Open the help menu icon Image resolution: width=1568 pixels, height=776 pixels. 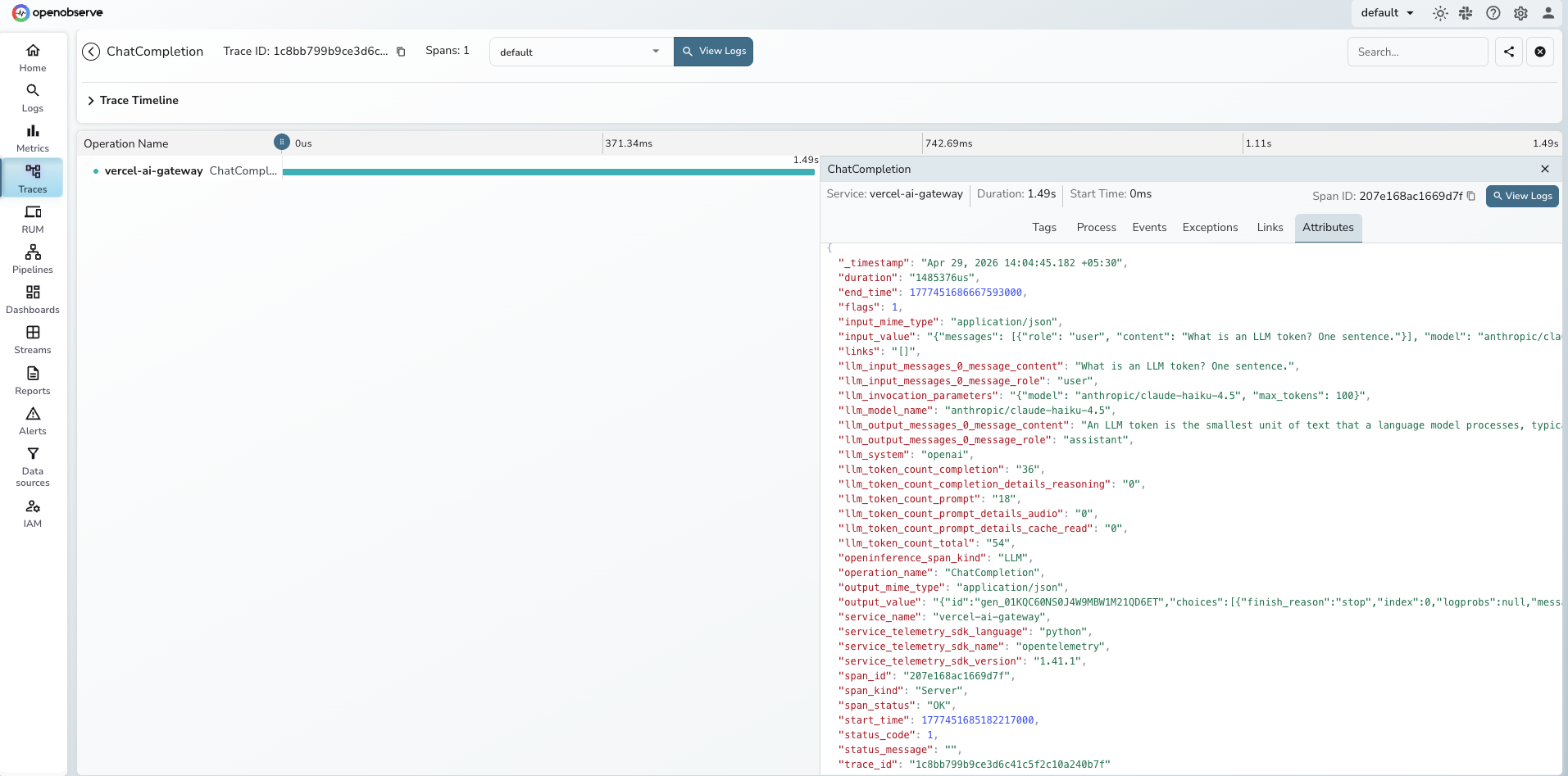point(1493,13)
